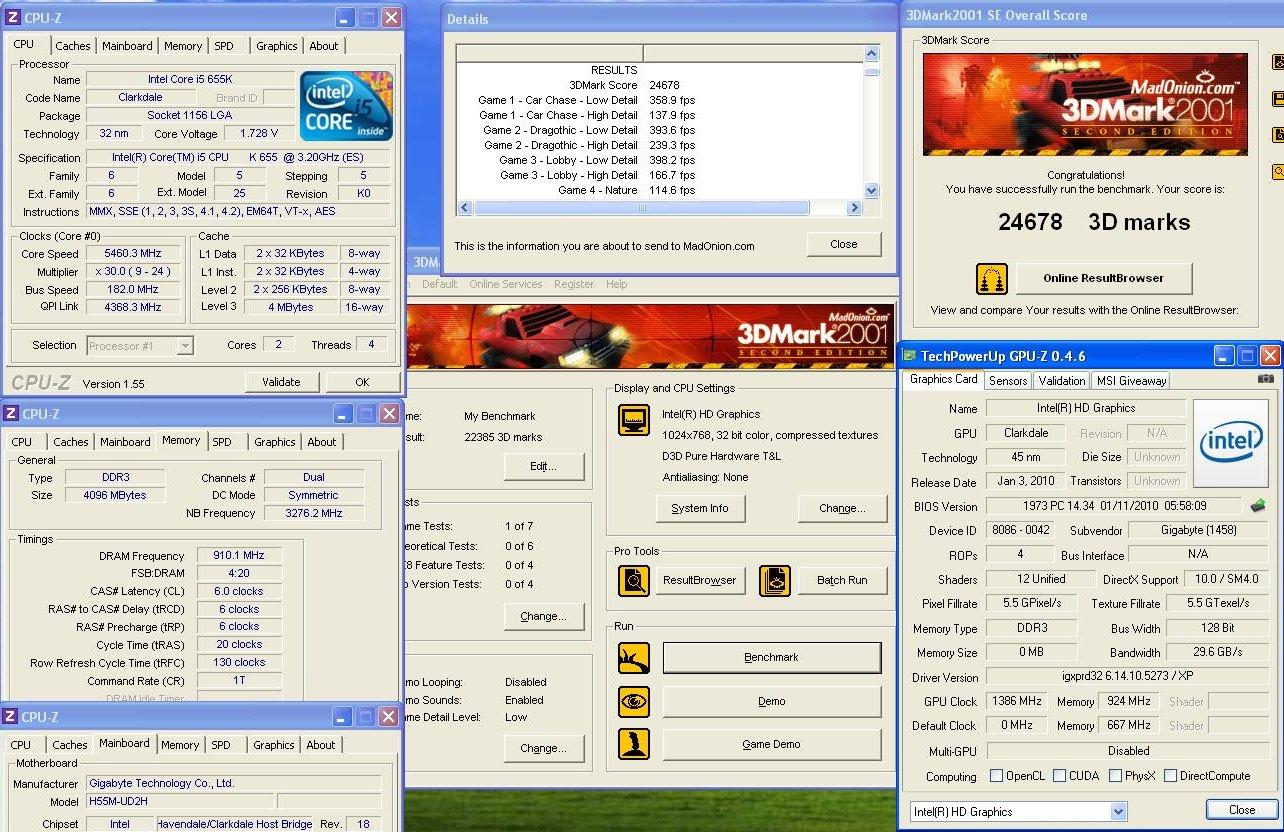Click the 3DMark2001 banner in Overall Score window

(x=1085, y=104)
